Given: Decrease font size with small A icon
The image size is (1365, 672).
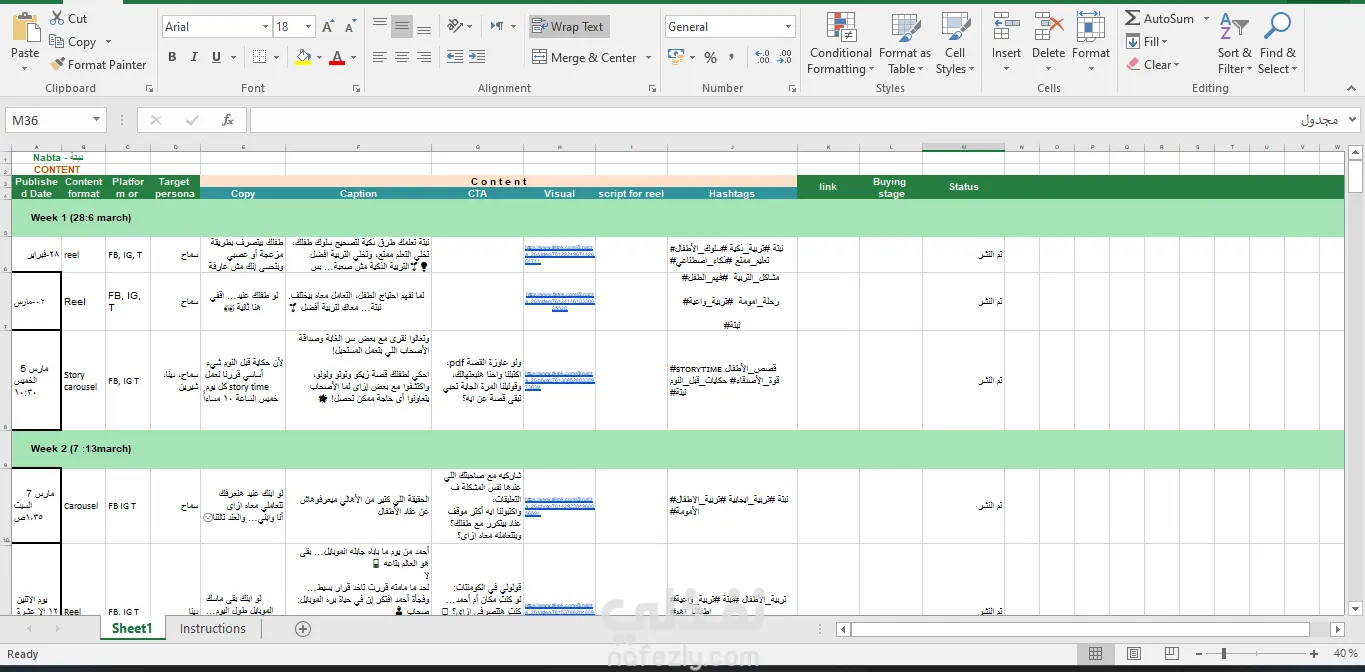Looking at the screenshot, I should tap(350, 27).
